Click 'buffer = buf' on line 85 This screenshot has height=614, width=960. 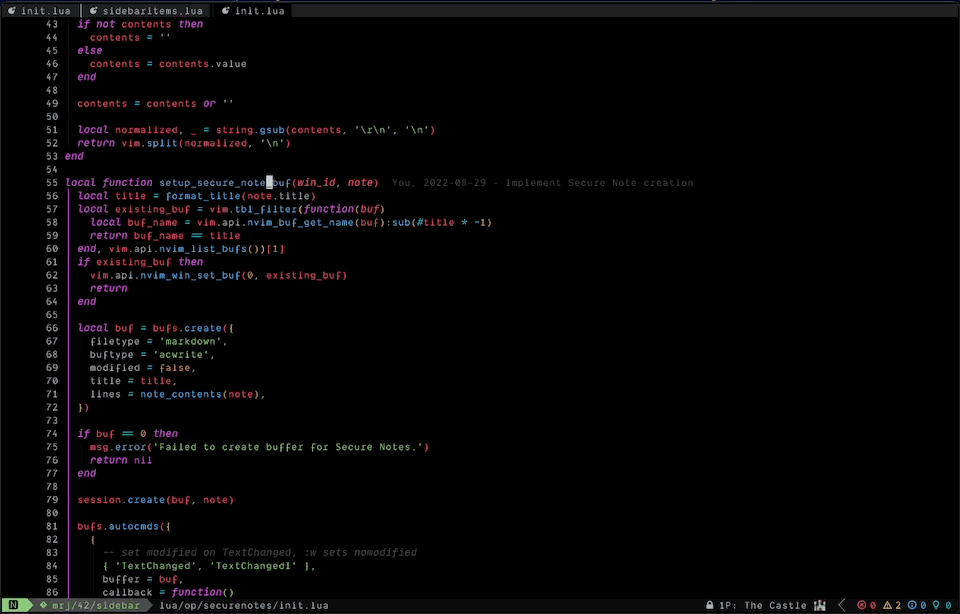click(140, 579)
